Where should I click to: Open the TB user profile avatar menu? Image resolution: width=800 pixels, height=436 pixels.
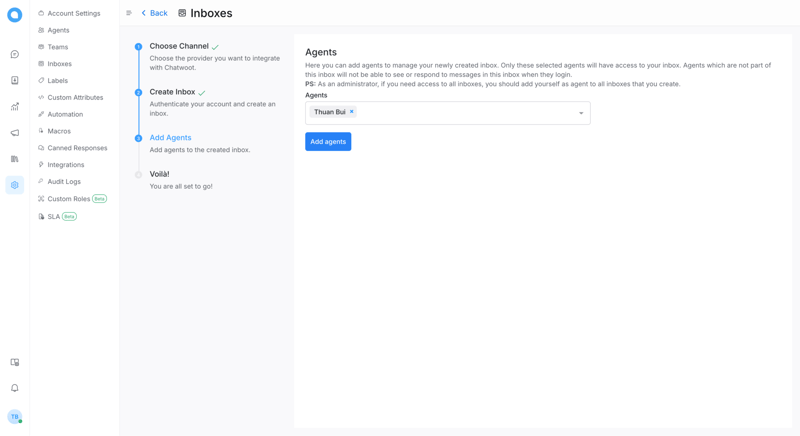pos(15,416)
